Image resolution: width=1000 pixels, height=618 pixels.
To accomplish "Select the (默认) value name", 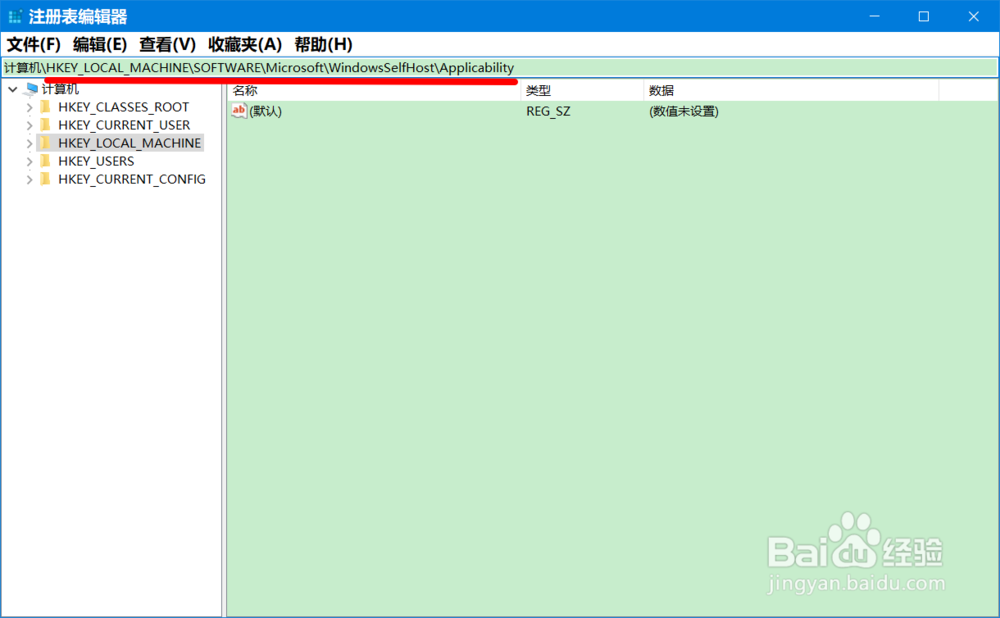I will click(265, 112).
